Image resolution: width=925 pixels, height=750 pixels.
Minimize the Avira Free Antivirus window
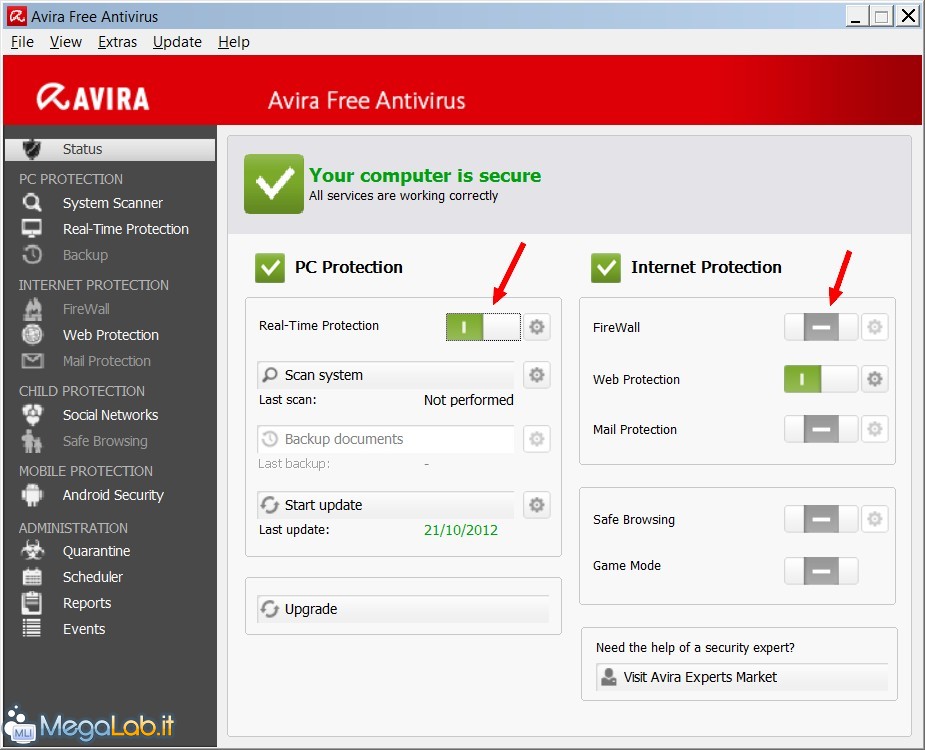coord(856,16)
